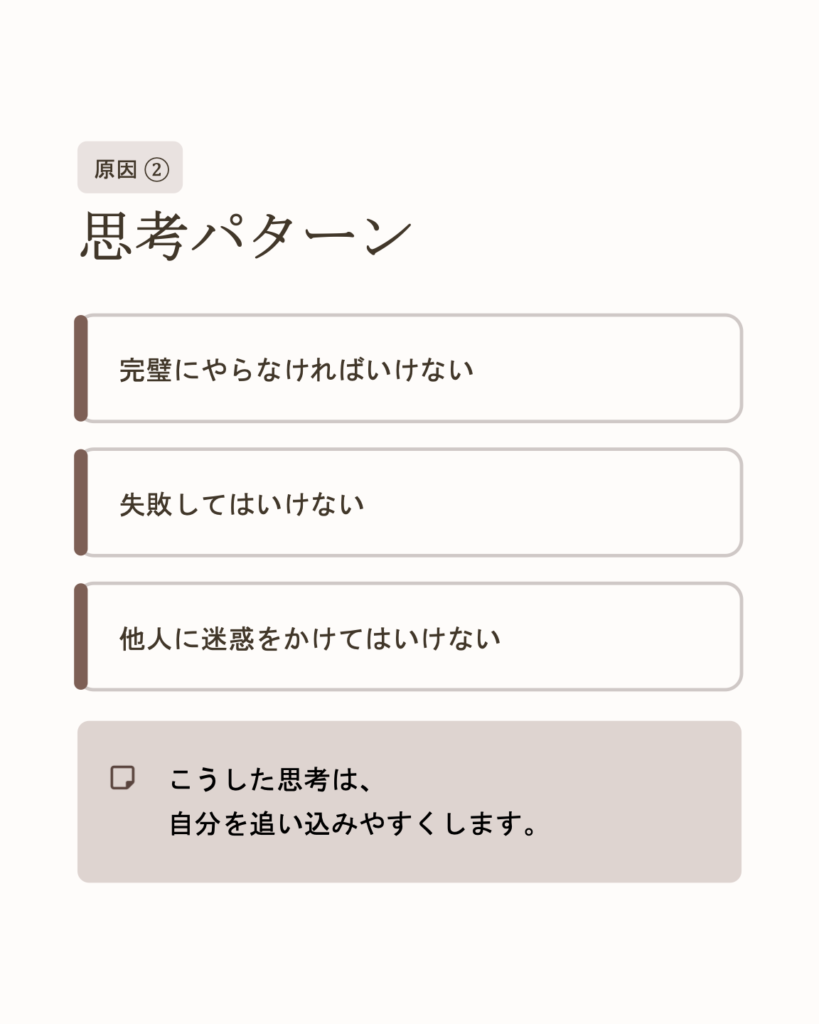Image resolution: width=819 pixels, height=1024 pixels.
Task: Click the word 完璧 in the first card
Action: coord(145,370)
